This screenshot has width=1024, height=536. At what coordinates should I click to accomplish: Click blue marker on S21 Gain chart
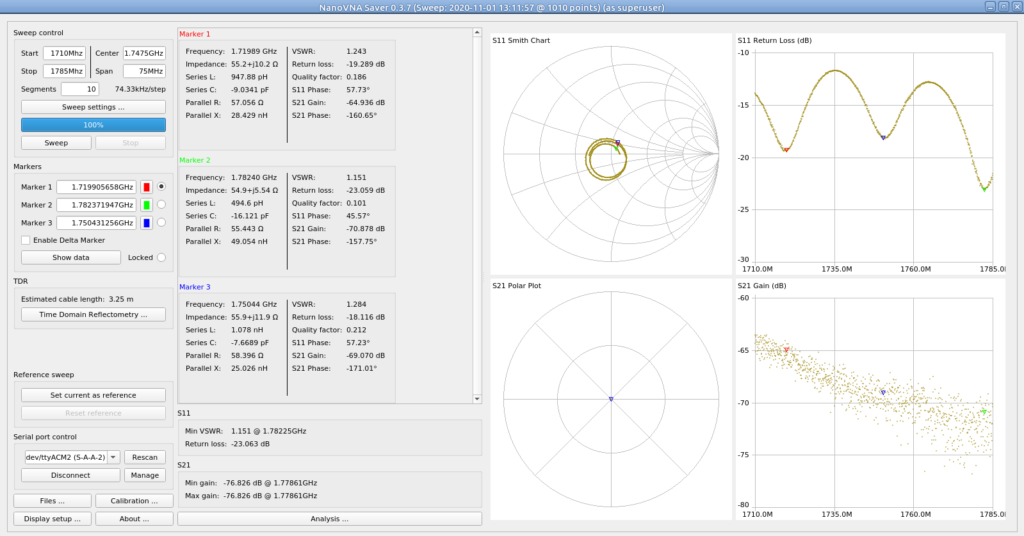click(x=884, y=392)
